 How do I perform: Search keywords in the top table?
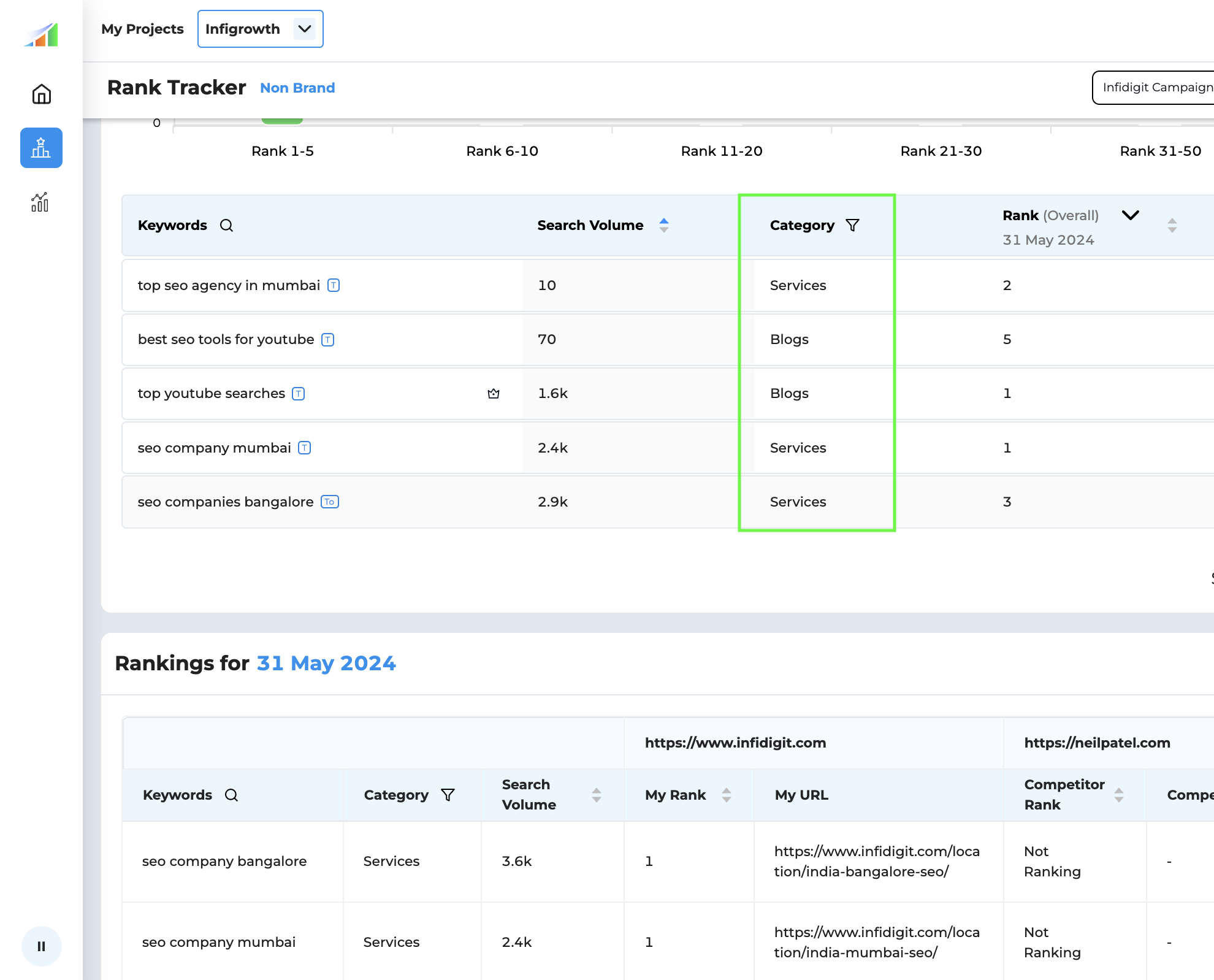tap(226, 225)
